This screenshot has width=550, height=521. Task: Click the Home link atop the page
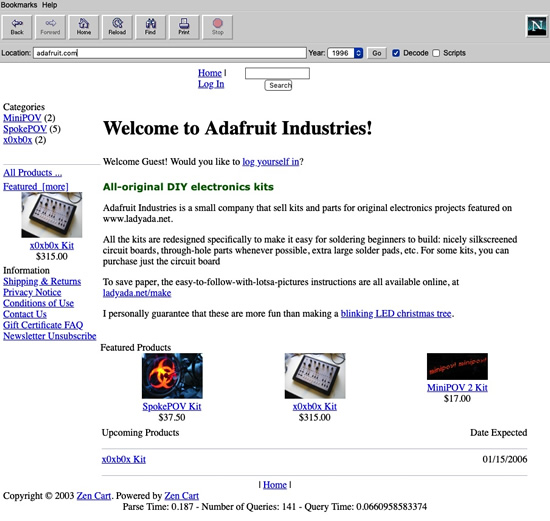[210, 73]
